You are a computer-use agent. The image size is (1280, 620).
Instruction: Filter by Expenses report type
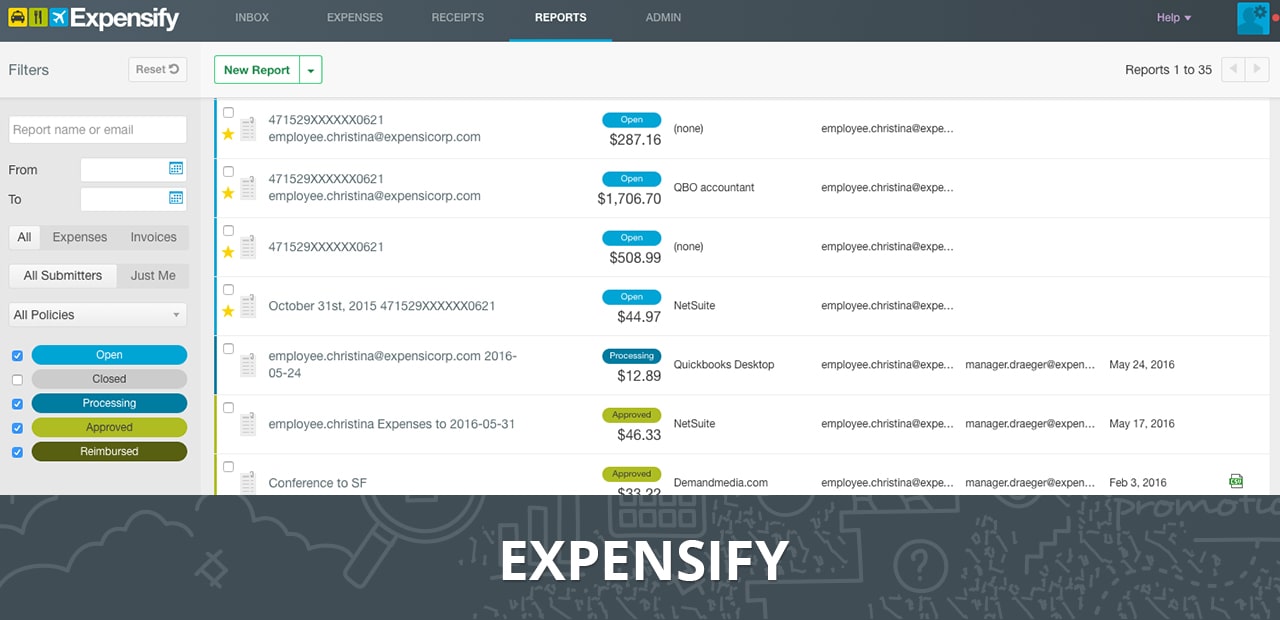(80, 237)
